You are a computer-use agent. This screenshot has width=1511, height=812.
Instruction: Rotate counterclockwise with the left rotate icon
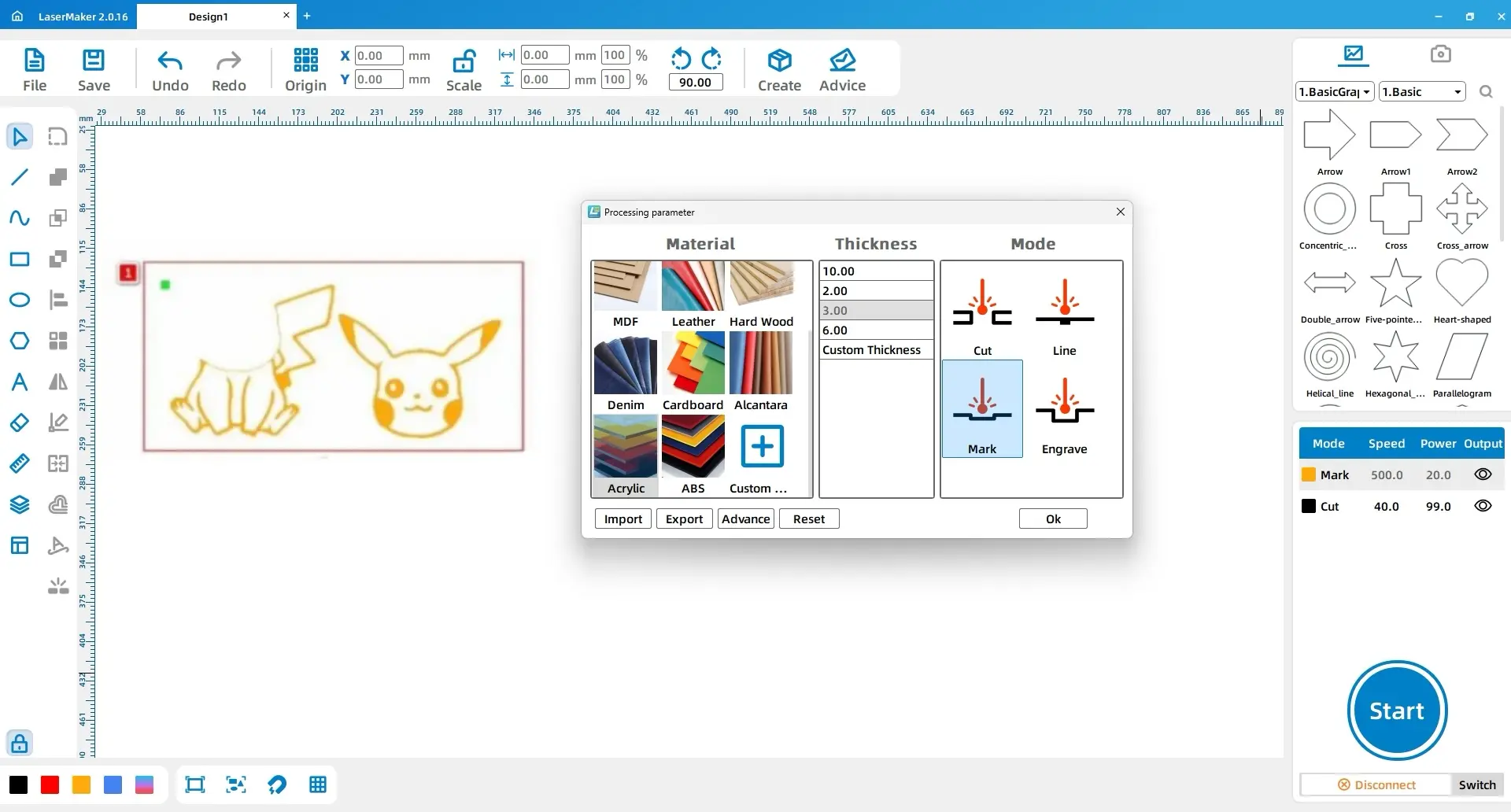[681, 58]
